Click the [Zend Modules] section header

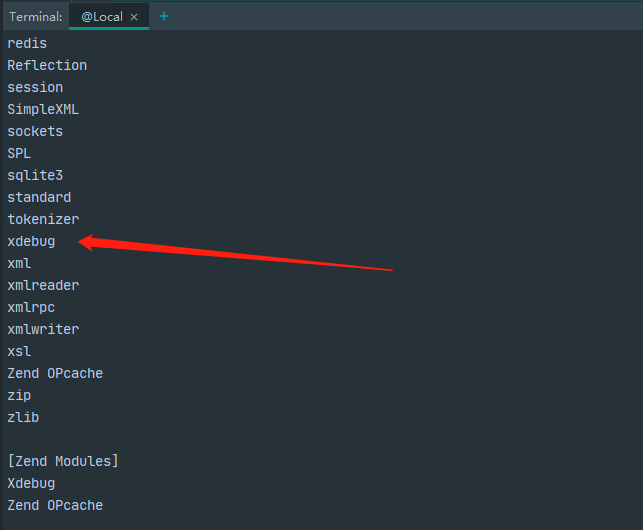point(63,461)
